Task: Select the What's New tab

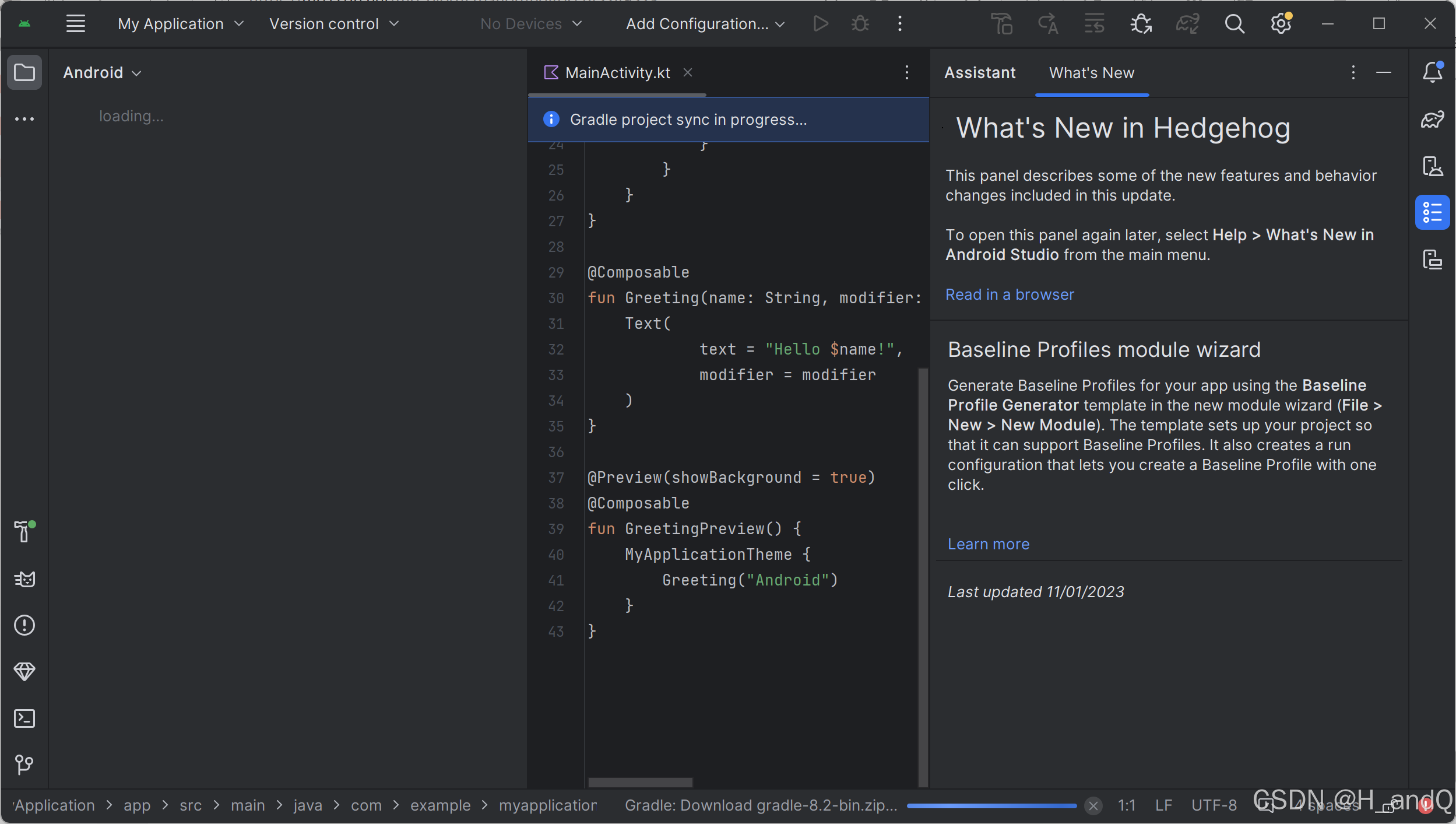Action: [x=1092, y=72]
